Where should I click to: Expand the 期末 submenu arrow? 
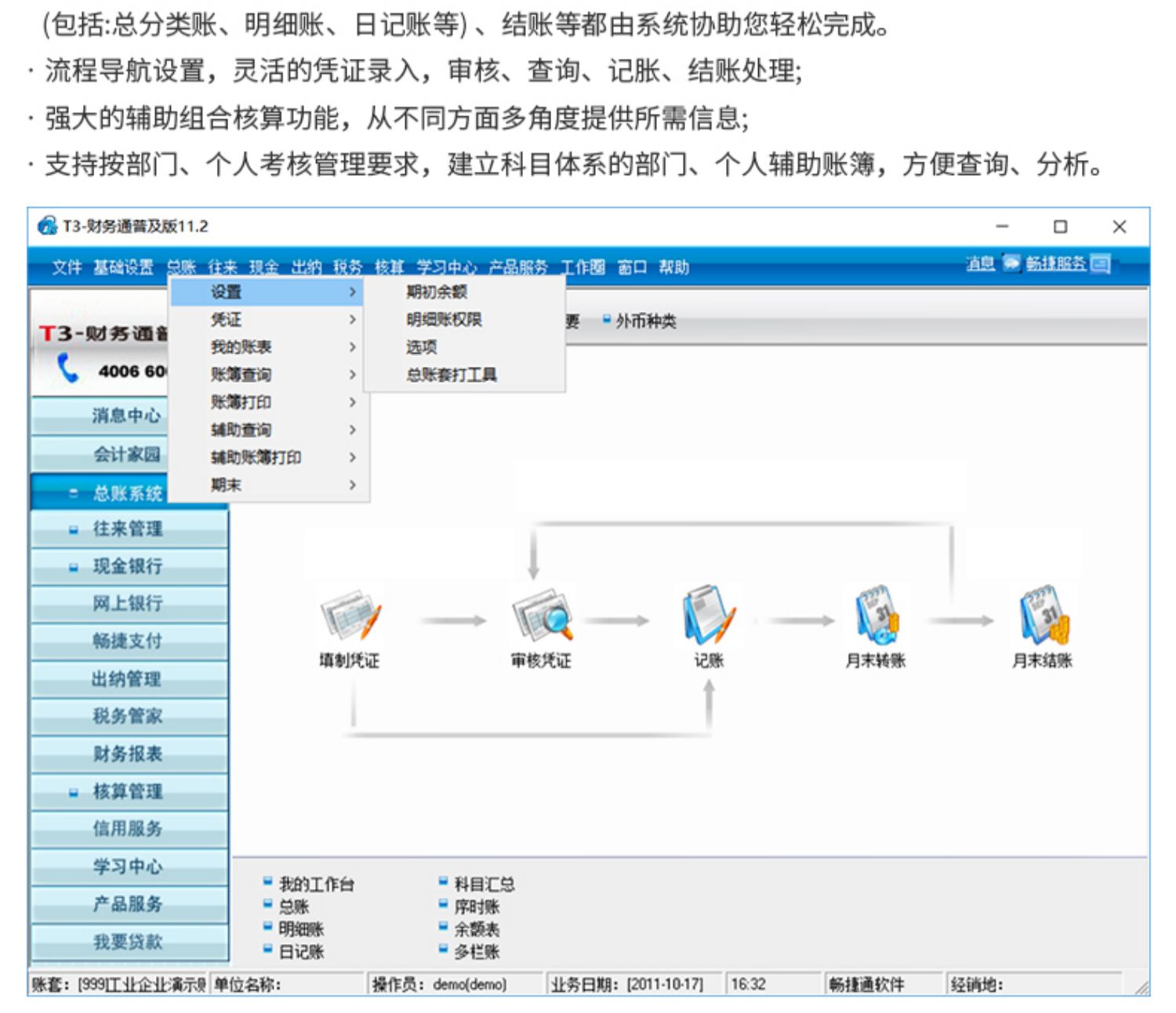pos(352,485)
